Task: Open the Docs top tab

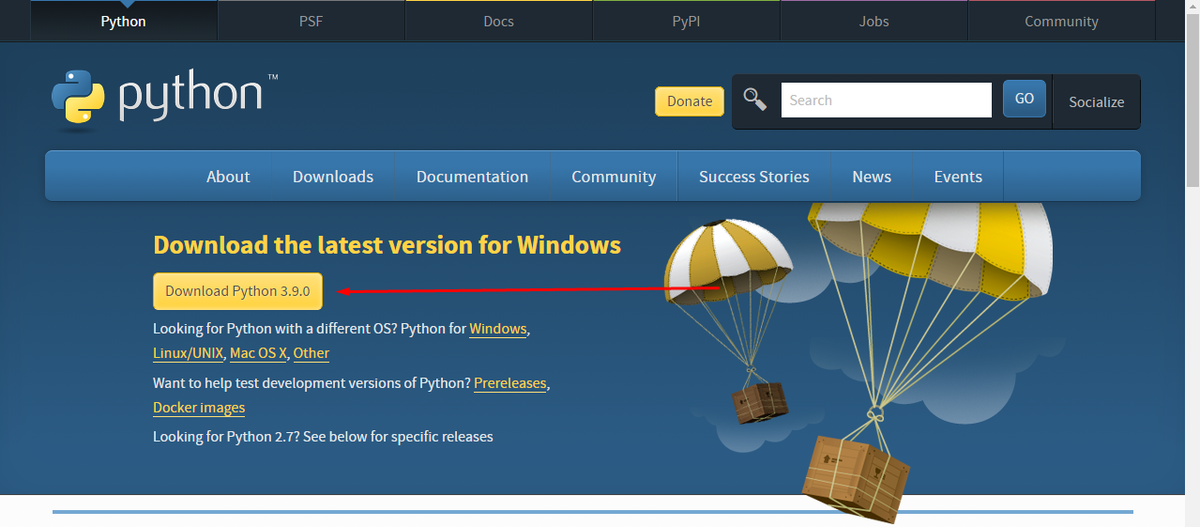Action: pyautogui.click(x=498, y=21)
